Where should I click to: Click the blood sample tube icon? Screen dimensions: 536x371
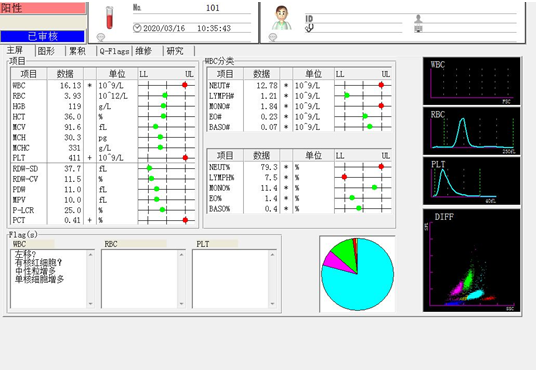tap(109, 18)
